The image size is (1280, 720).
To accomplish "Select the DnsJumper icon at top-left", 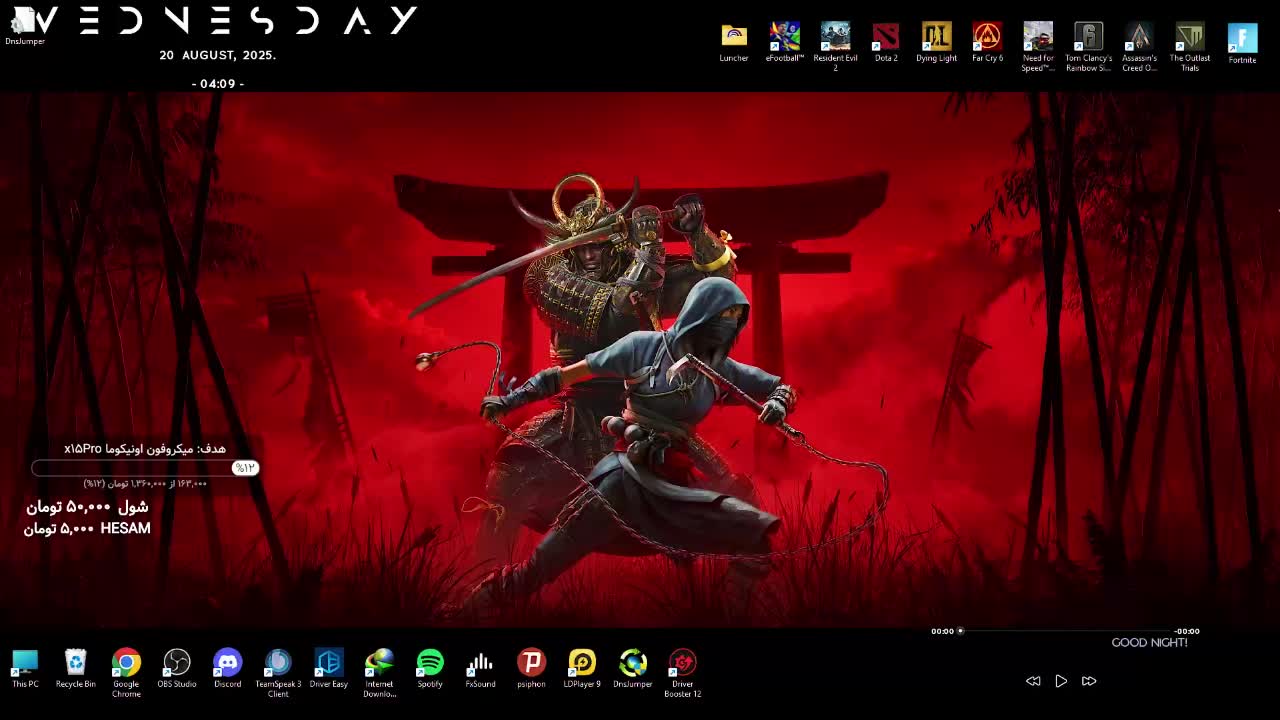I will (x=24, y=26).
